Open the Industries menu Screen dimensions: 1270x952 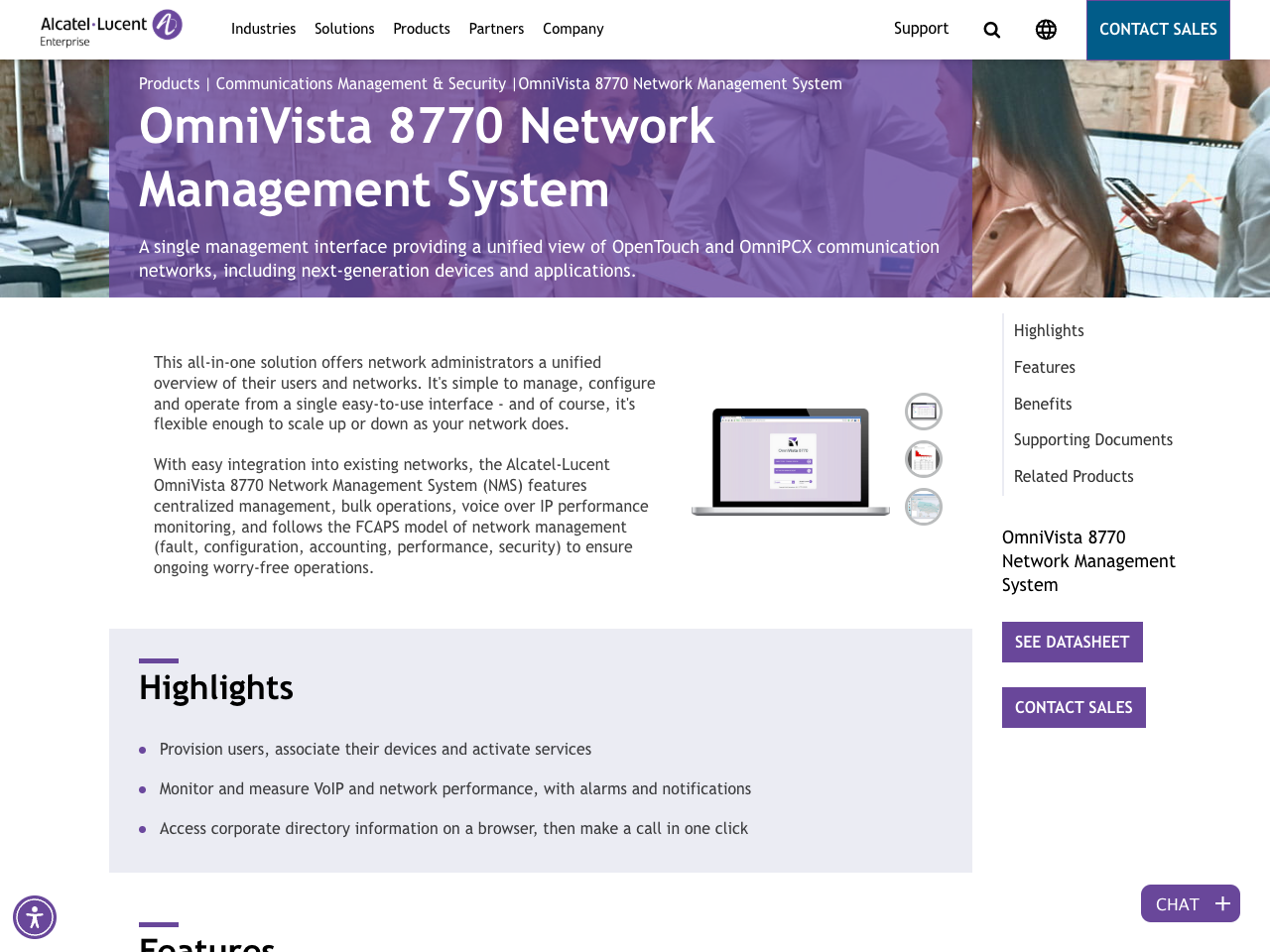(x=263, y=29)
